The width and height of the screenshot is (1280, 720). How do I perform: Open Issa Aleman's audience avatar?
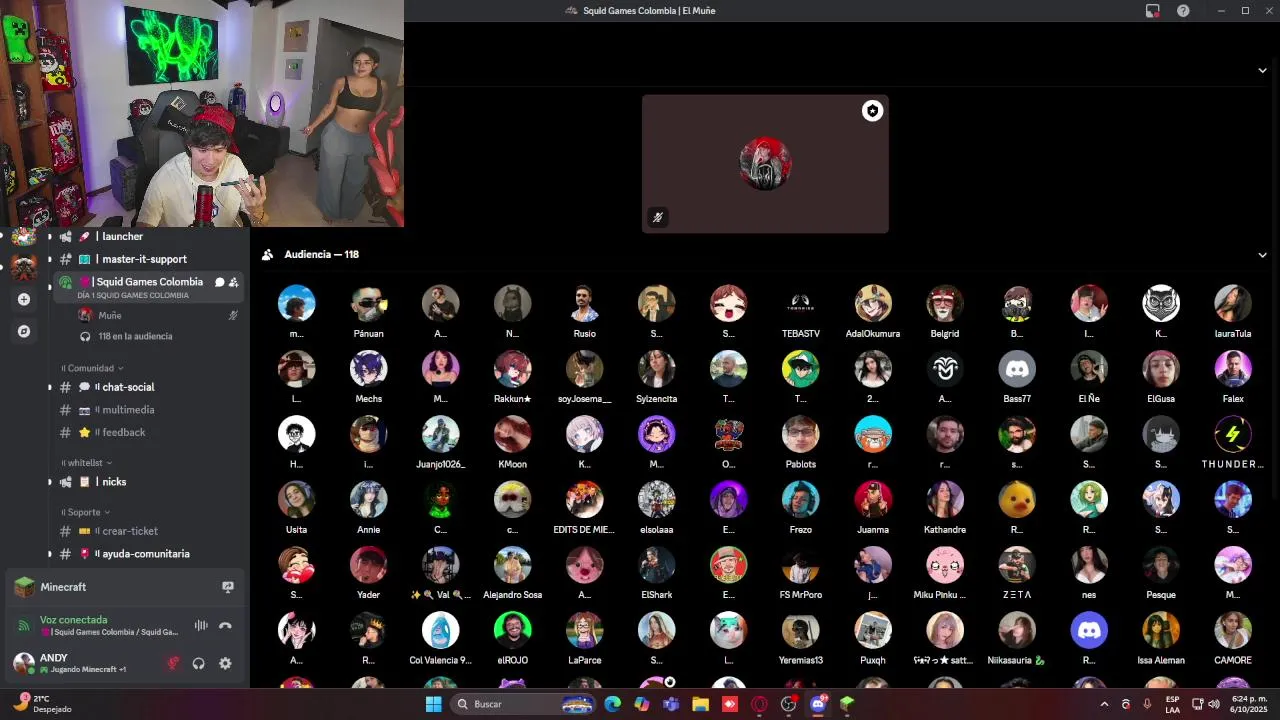click(1161, 630)
